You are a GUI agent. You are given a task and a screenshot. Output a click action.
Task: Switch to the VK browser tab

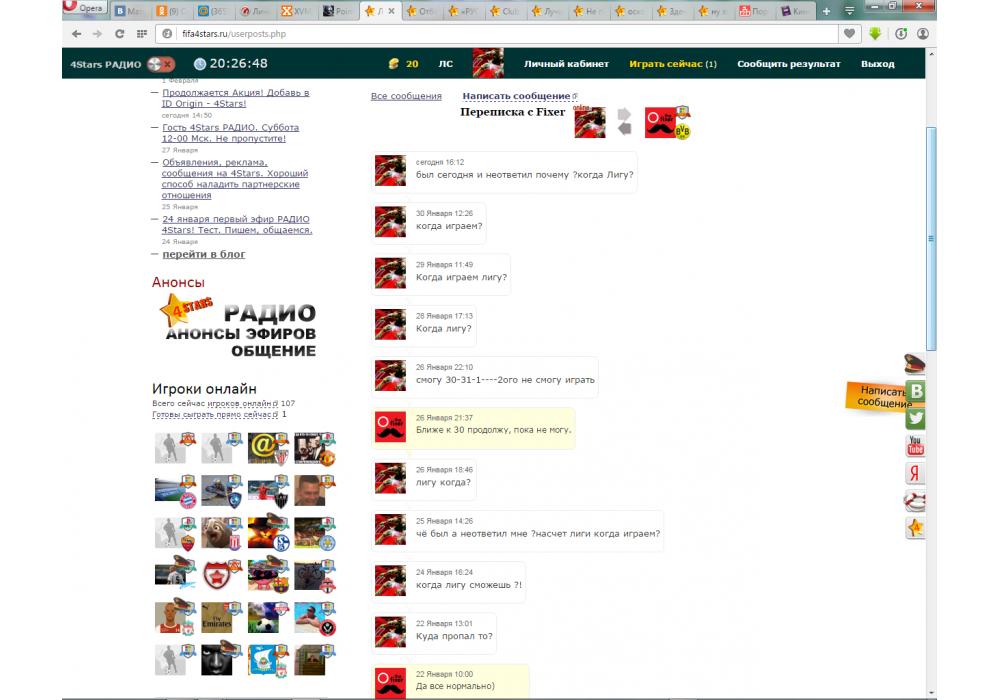(x=129, y=11)
